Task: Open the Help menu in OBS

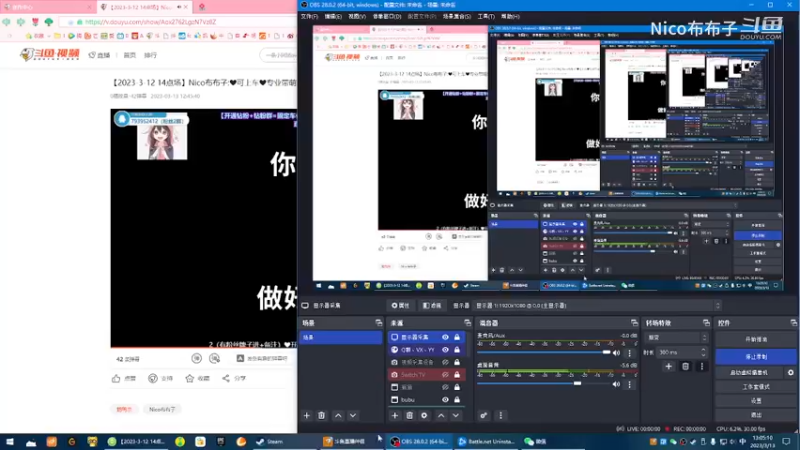Action: click(x=510, y=16)
